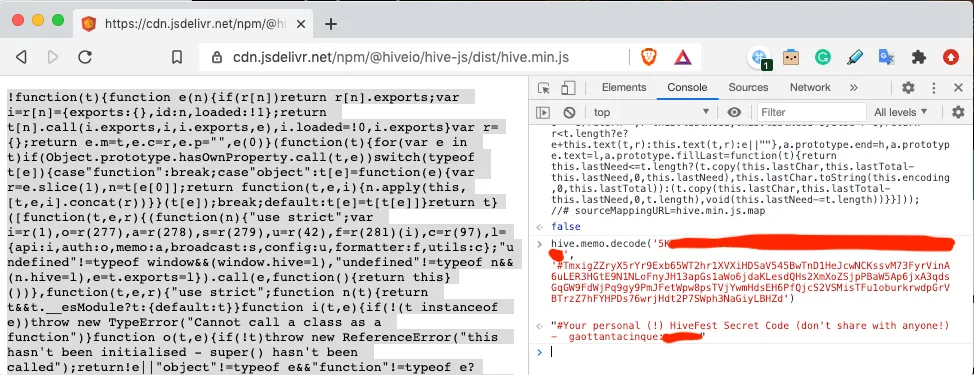The width and height of the screenshot is (974, 375).
Task: Go back with the browser back arrow
Action: click(x=21, y=57)
